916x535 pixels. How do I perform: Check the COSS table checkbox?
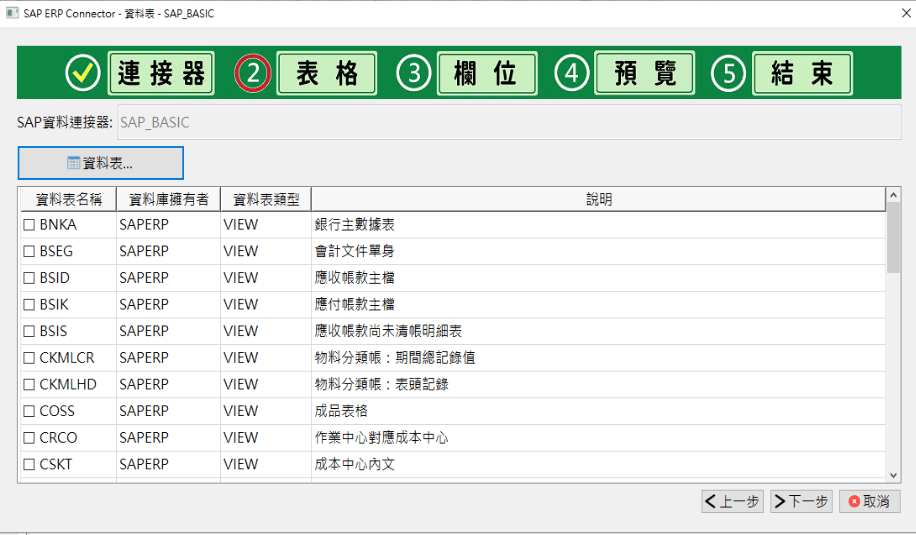(x=29, y=411)
